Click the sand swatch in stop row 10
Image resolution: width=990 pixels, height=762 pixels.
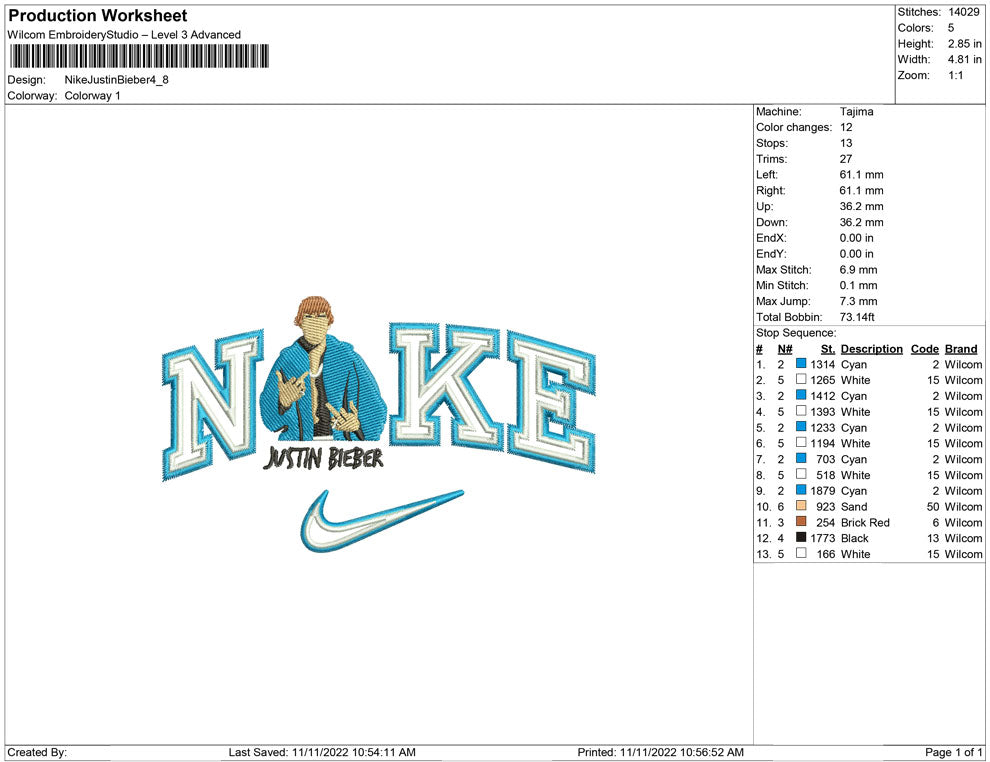click(801, 506)
